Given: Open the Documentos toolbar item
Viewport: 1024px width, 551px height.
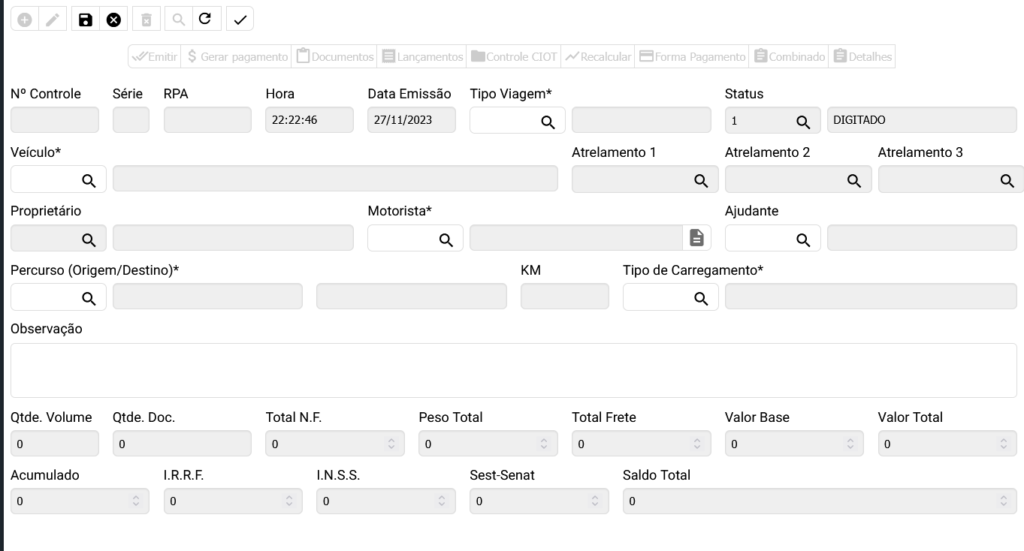Looking at the screenshot, I should coord(335,57).
